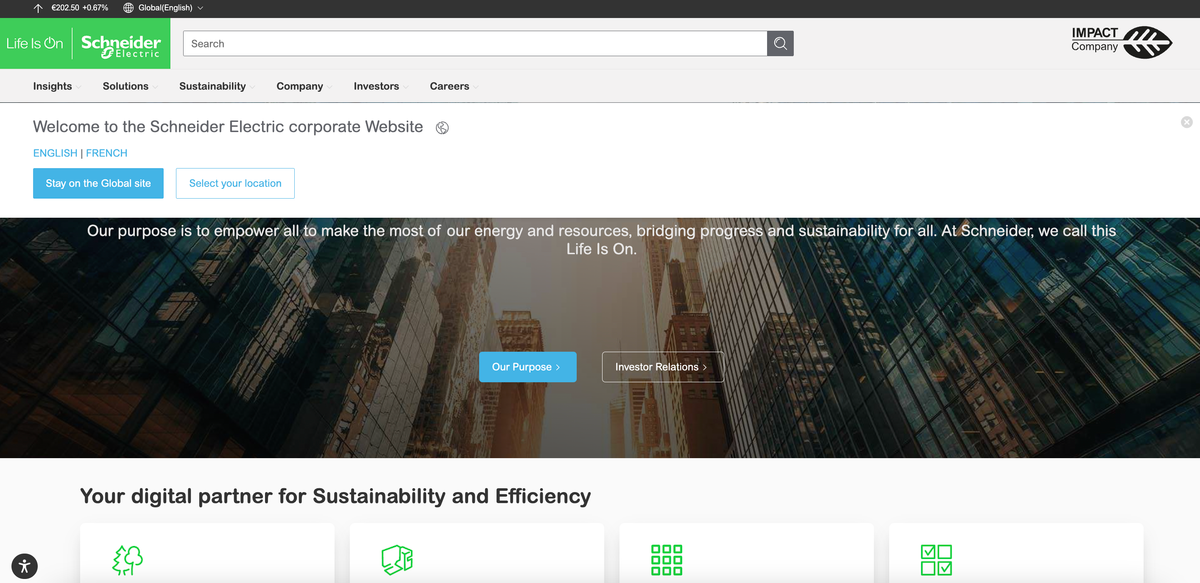Click the green checklist boxes icon
This screenshot has height=583, width=1200.
(x=936, y=560)
